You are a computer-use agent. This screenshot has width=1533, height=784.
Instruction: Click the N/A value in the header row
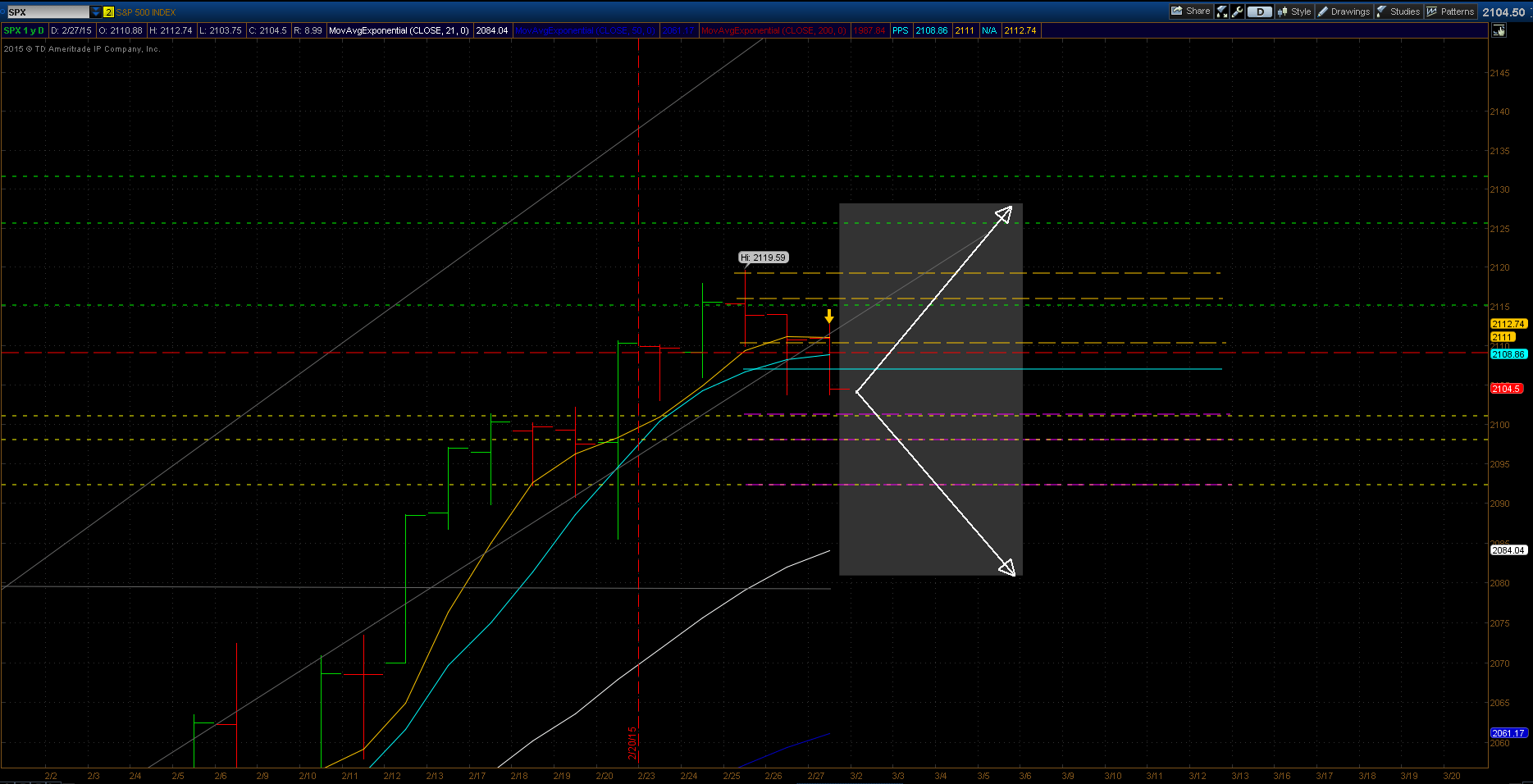[x=989, y=30]
